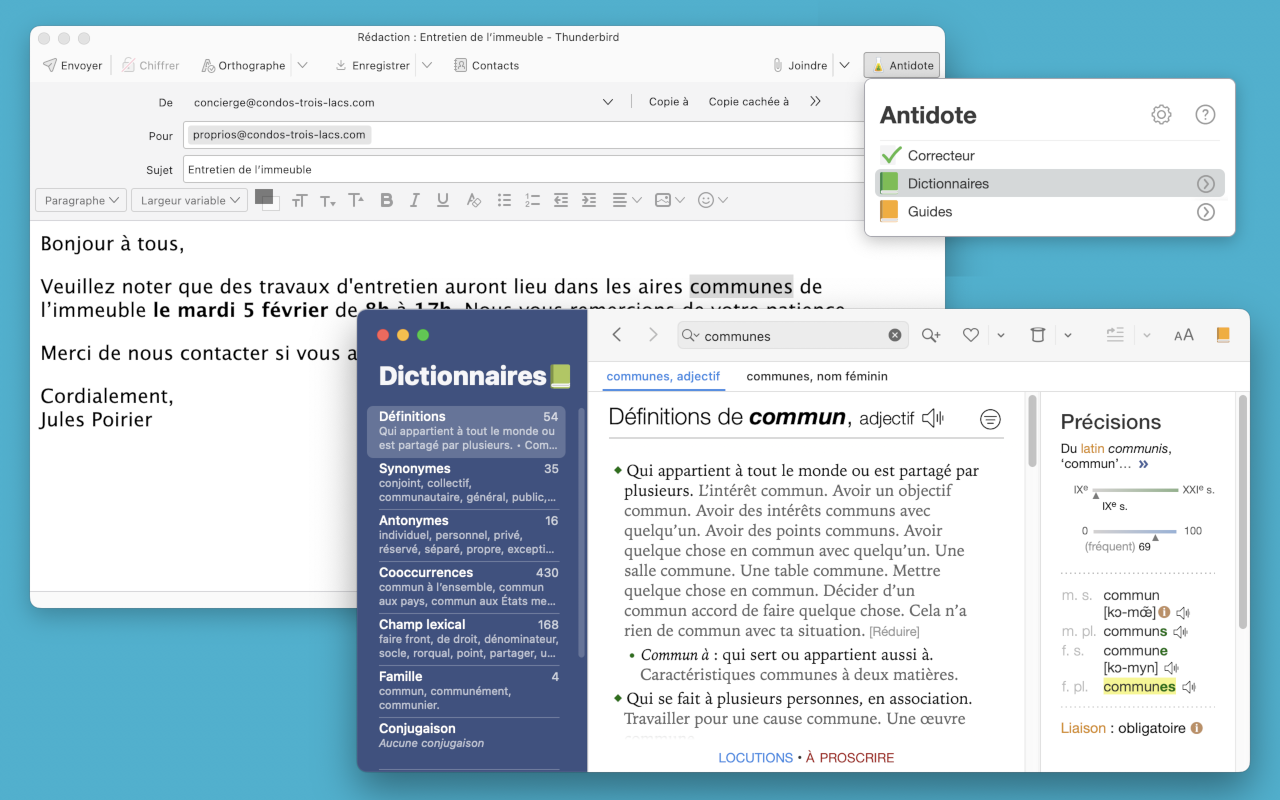
Task: Apply bulleted list
Action: [504, 200]
